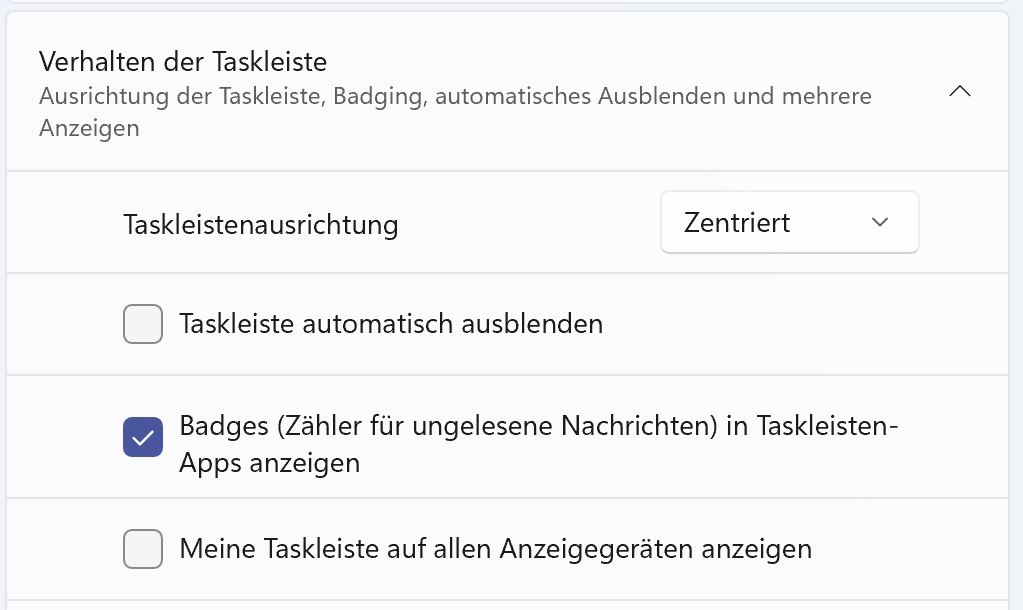Enable Taskleiste automatisch ausblenden checkbox
Screen dimensions: 1023x610
pyautogui.click(x=143, y=324)
